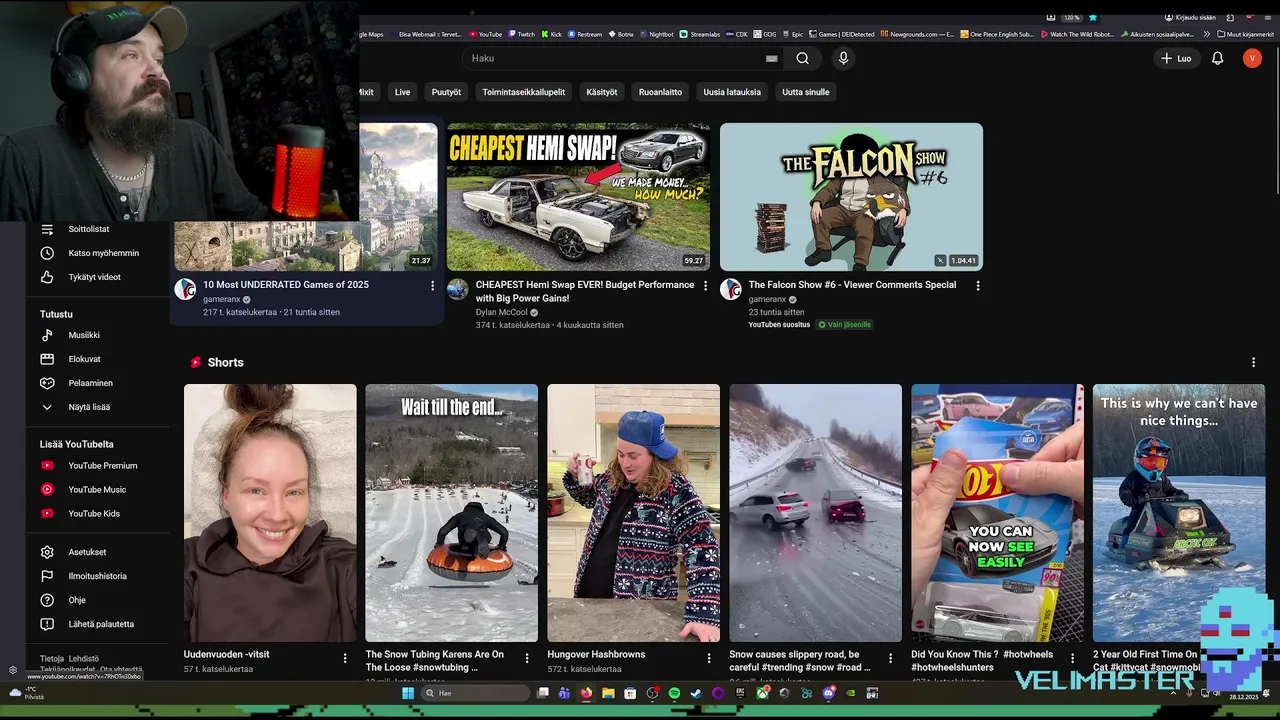This screenshot has width=1280, height=720.
Task: Expand Näytä lisää in sidebar
Action: (x=98, y=407)
